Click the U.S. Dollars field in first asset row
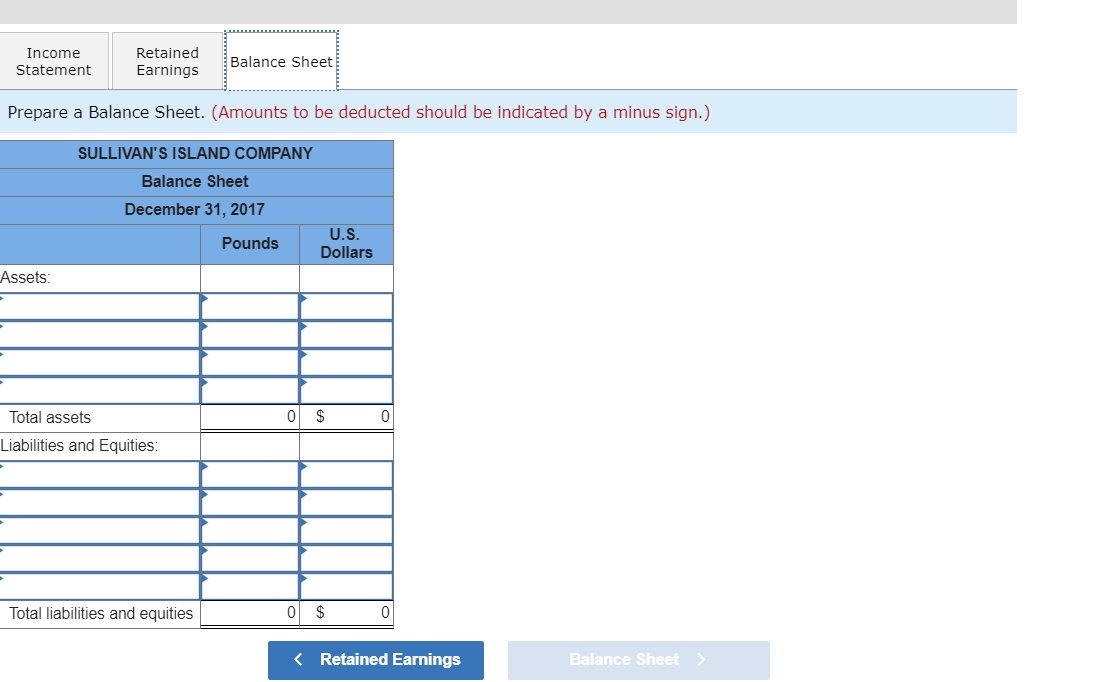The height and width of the screenshot is (682, 1103). tap(347, 307)
